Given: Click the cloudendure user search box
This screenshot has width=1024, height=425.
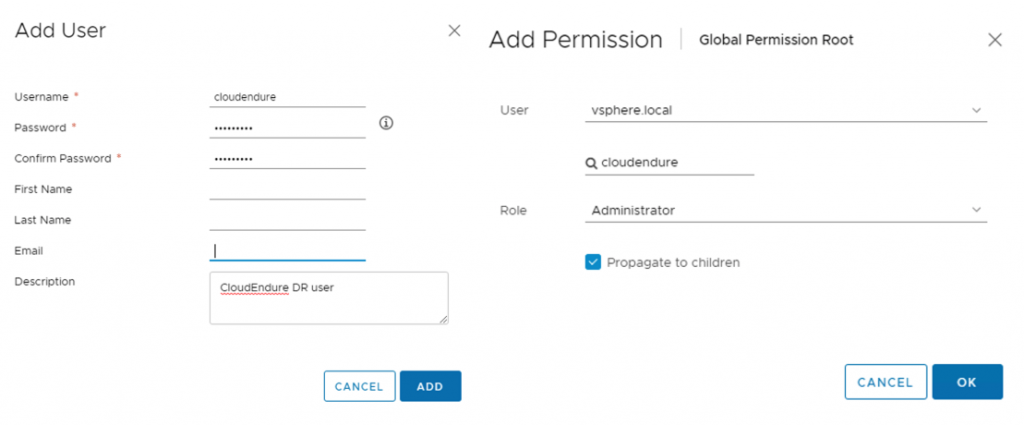Looking at the screenshot, I should (x=669, y=163).
